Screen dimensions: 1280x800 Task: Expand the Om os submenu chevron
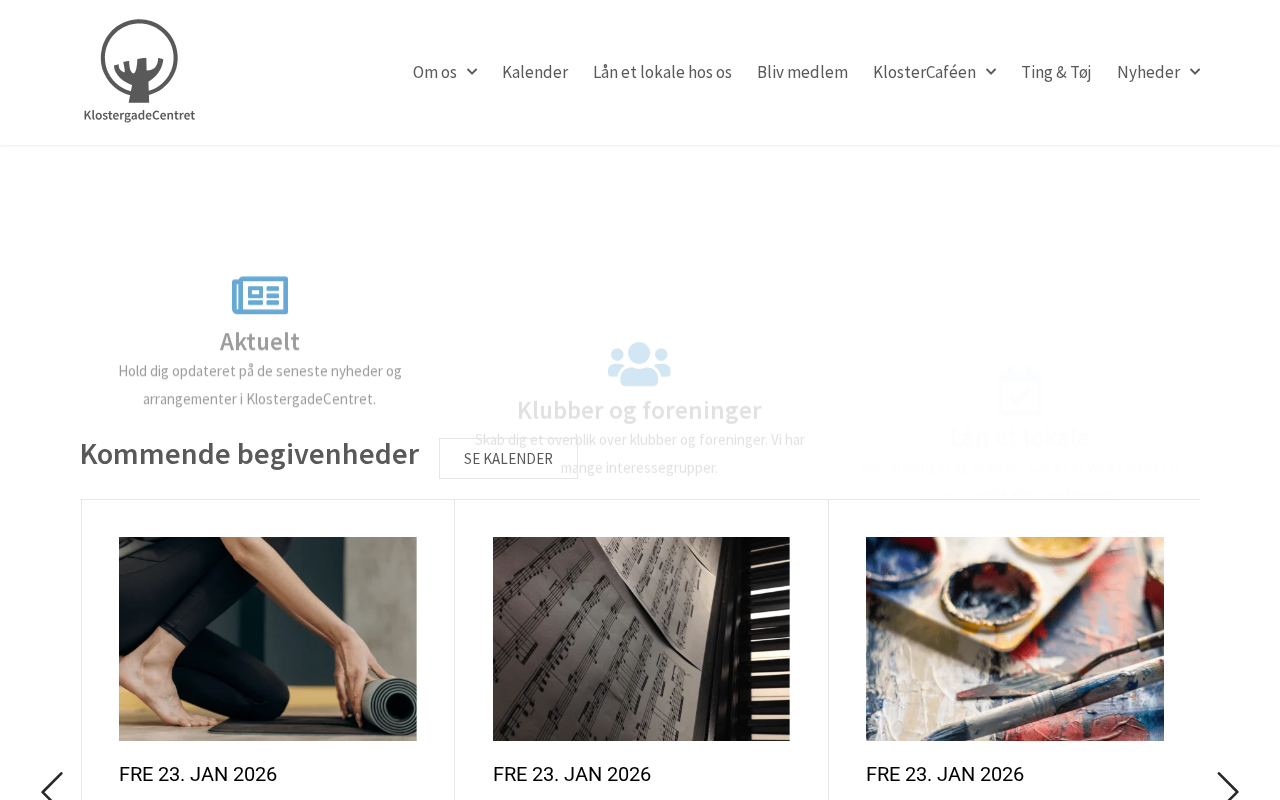coord(472,72)
